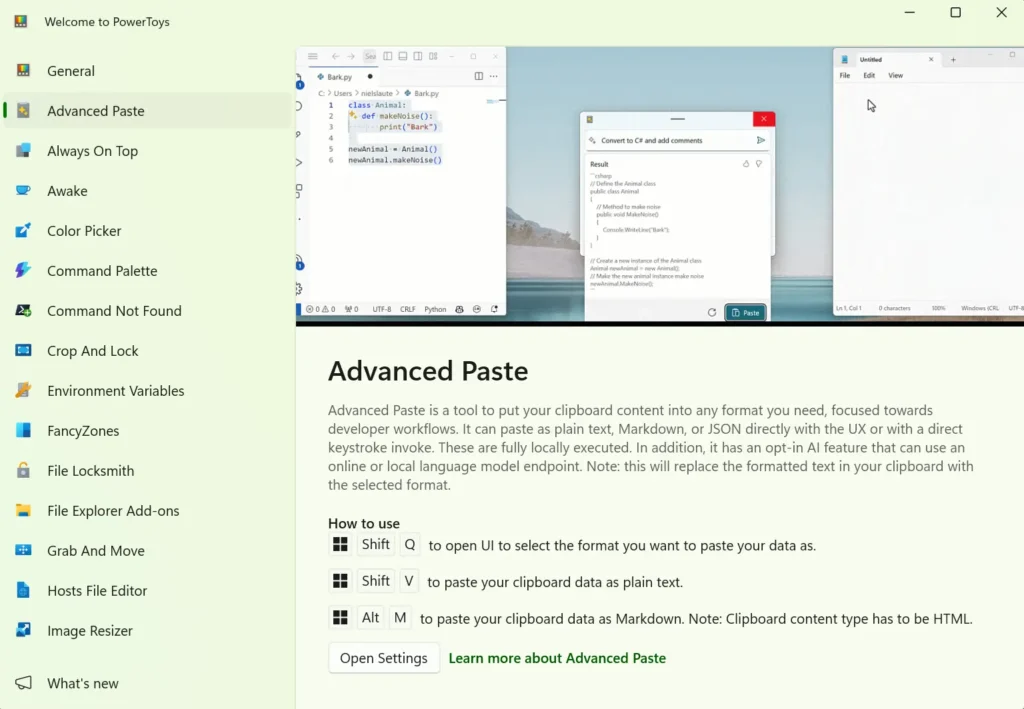The width and height of the screenshot is (1024, 709).
Task: Open File Explorer Add-ons page
Action: click(x=148, y=511)
